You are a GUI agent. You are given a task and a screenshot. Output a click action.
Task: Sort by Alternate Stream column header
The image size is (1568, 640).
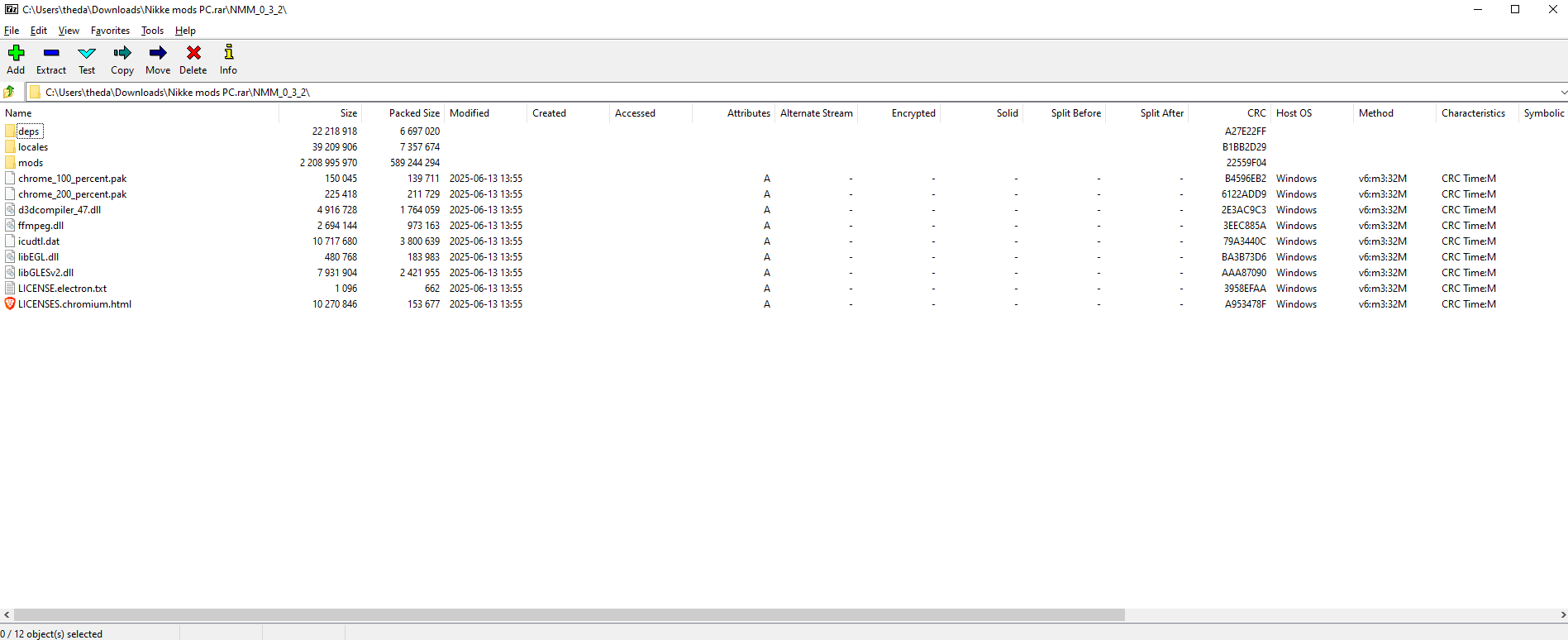pyautogui.click(x=817, y=113)
